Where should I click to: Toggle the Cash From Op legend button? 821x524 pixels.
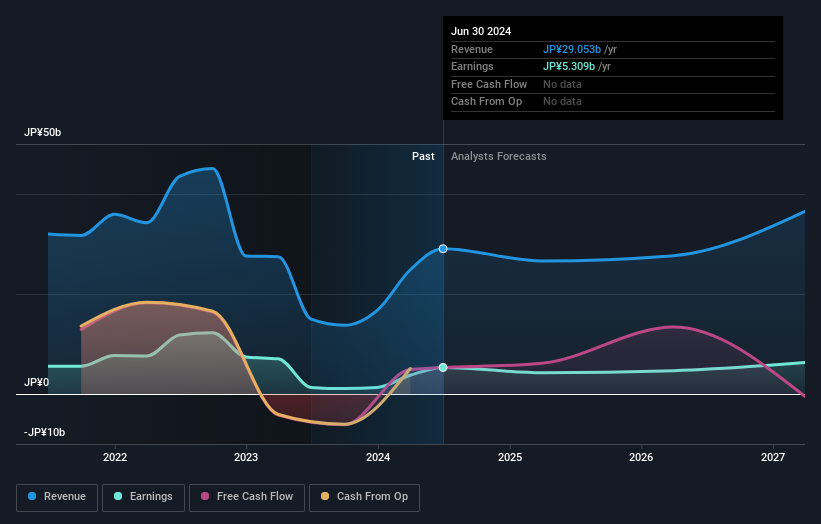364,497
